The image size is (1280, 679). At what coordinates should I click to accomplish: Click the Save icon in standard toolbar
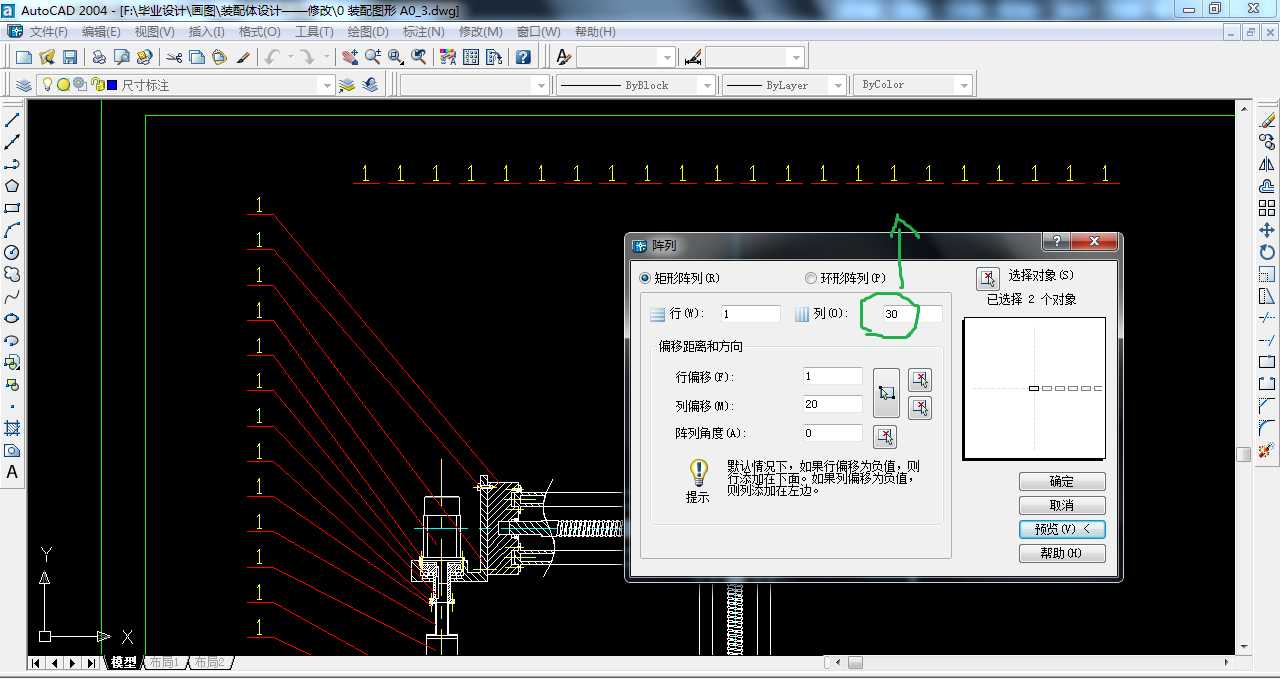70,57
